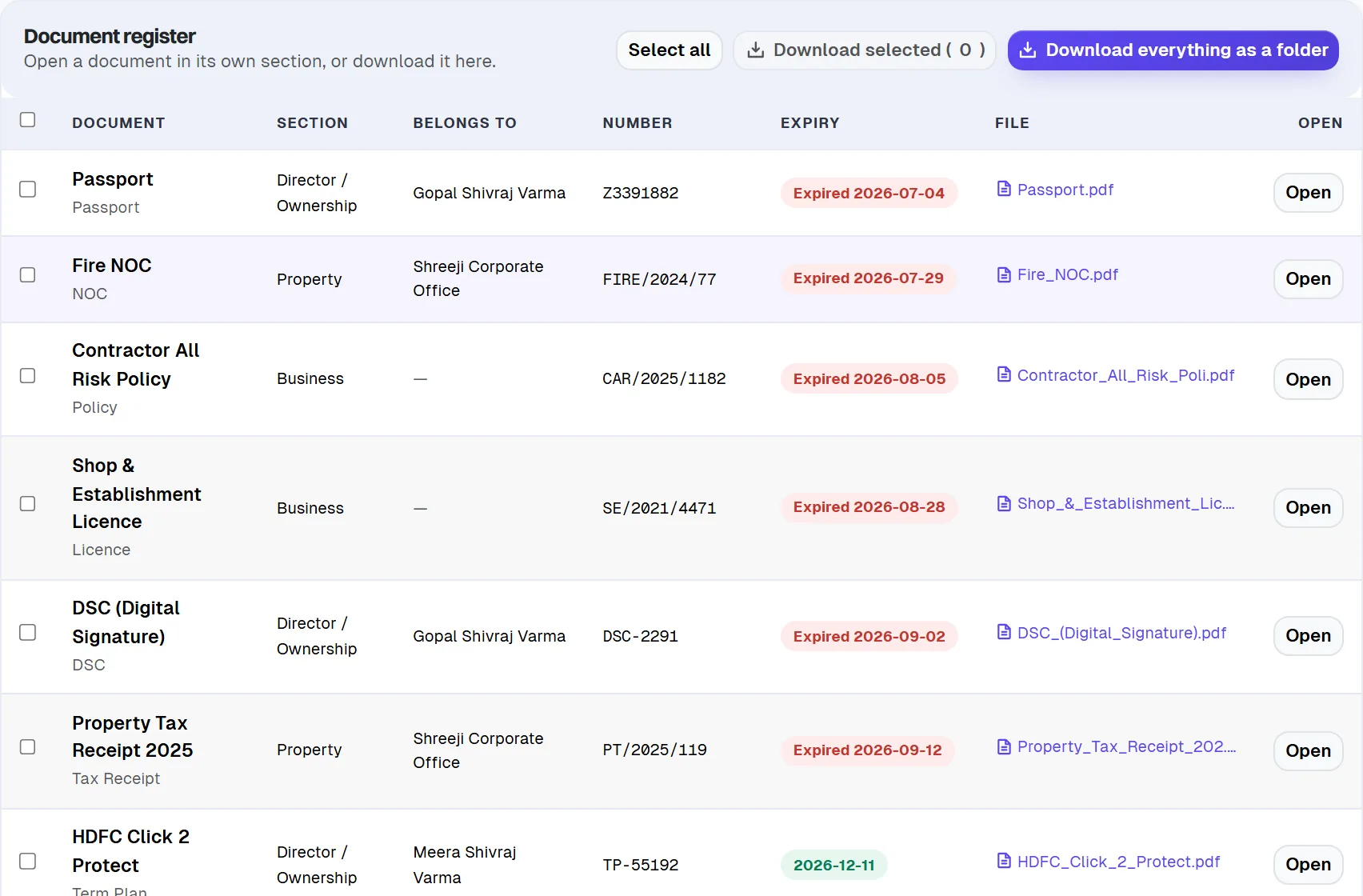Screen dimensions: 1363x896
Task: Click the file icon beside HDFC_Click_2_Protect.pdf
Action: click(1004, 861)
